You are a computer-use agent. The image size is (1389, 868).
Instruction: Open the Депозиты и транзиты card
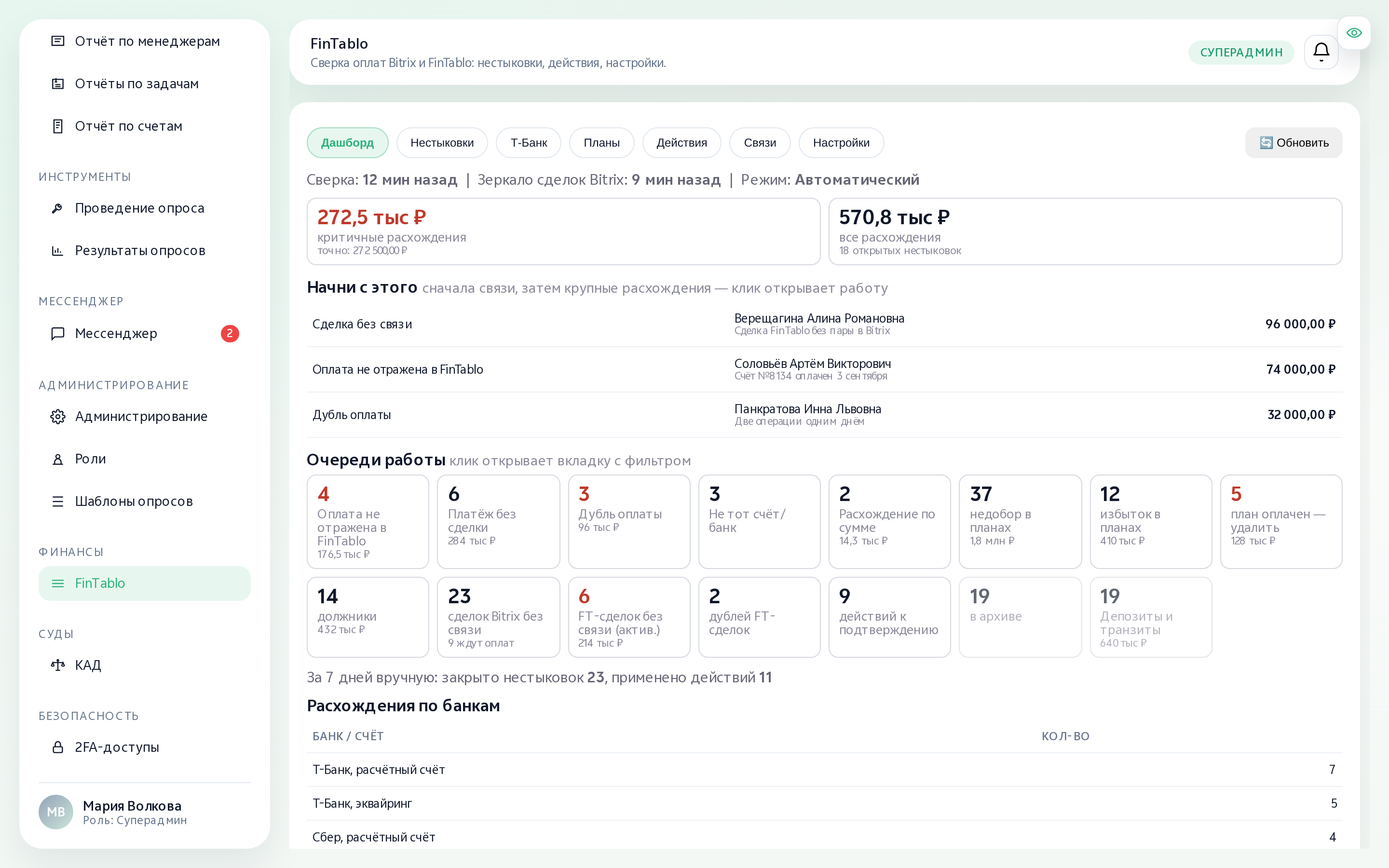[x=1151, y=617]
